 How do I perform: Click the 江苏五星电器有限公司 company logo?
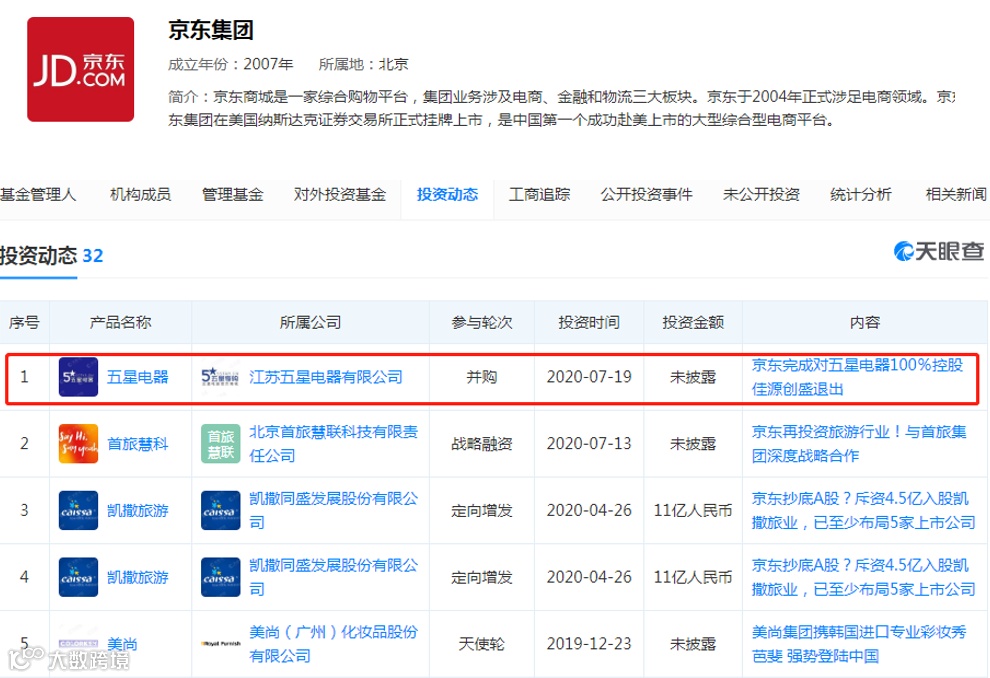pos(220,377)
